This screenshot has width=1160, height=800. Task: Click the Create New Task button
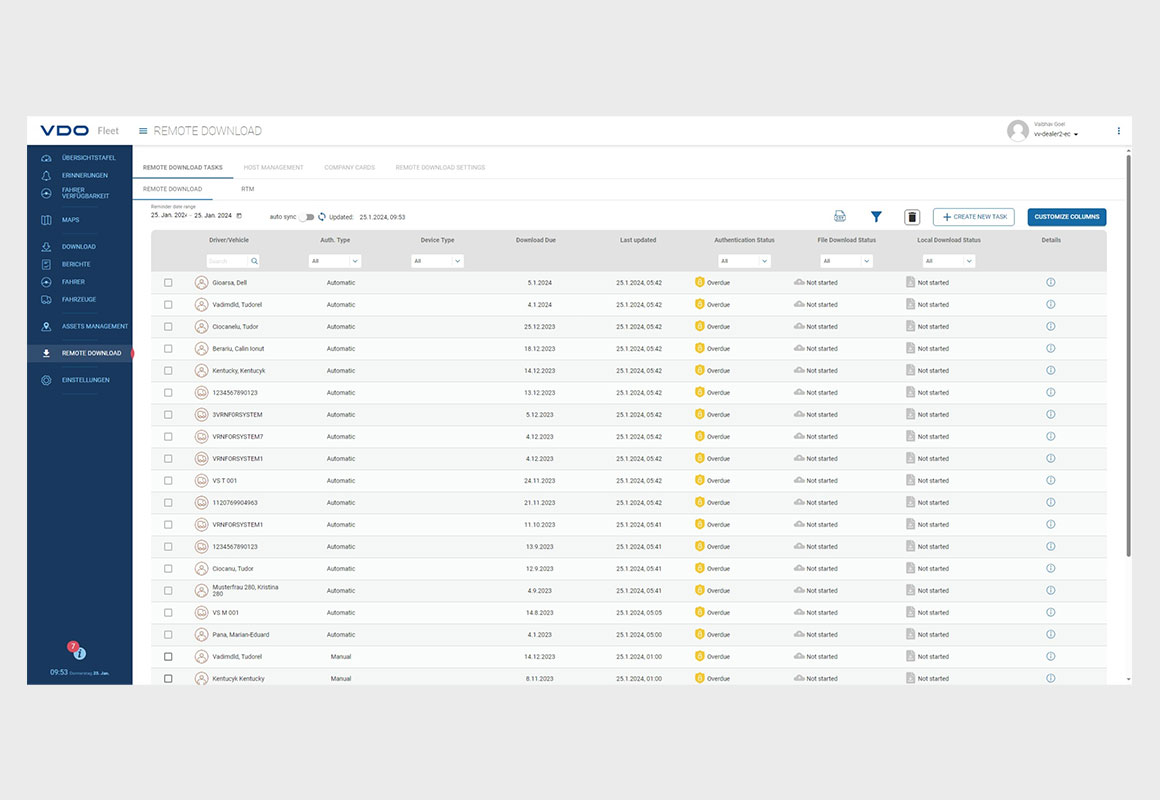973,217
